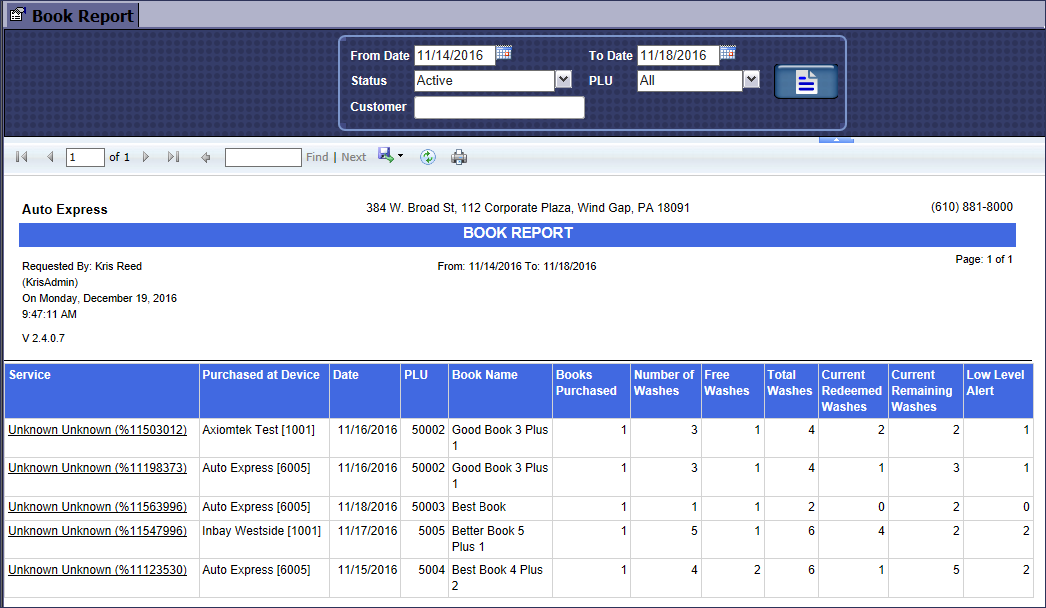The height and width of the screenshot is (608, 1046).
Task: Click the View Report document button
Action: tap(806, 82)
